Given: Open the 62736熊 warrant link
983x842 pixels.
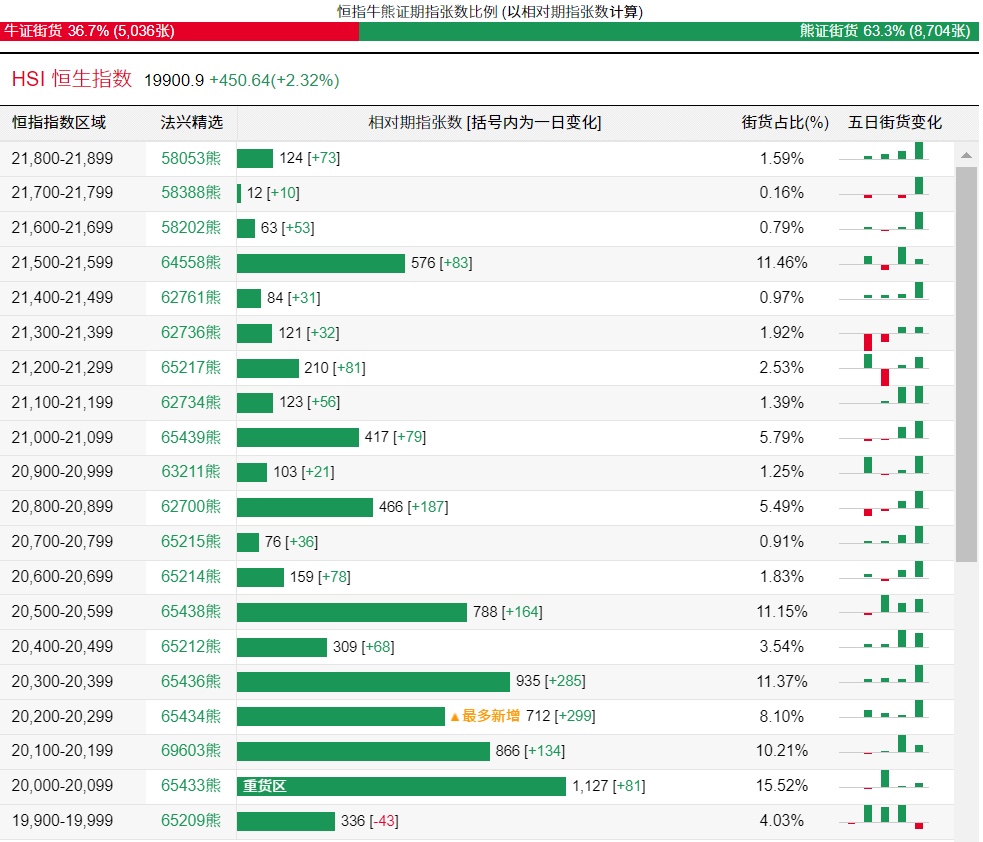Looking at the screenshot, I should click(191, 332).
